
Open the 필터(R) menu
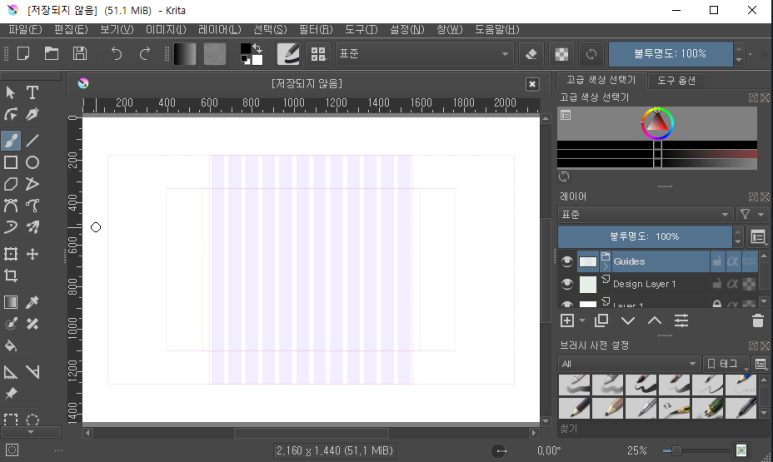tap(315, 30)
